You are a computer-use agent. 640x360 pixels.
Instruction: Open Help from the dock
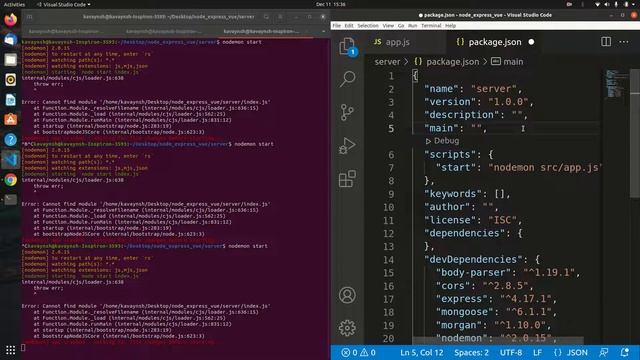[x=11, y=140]
